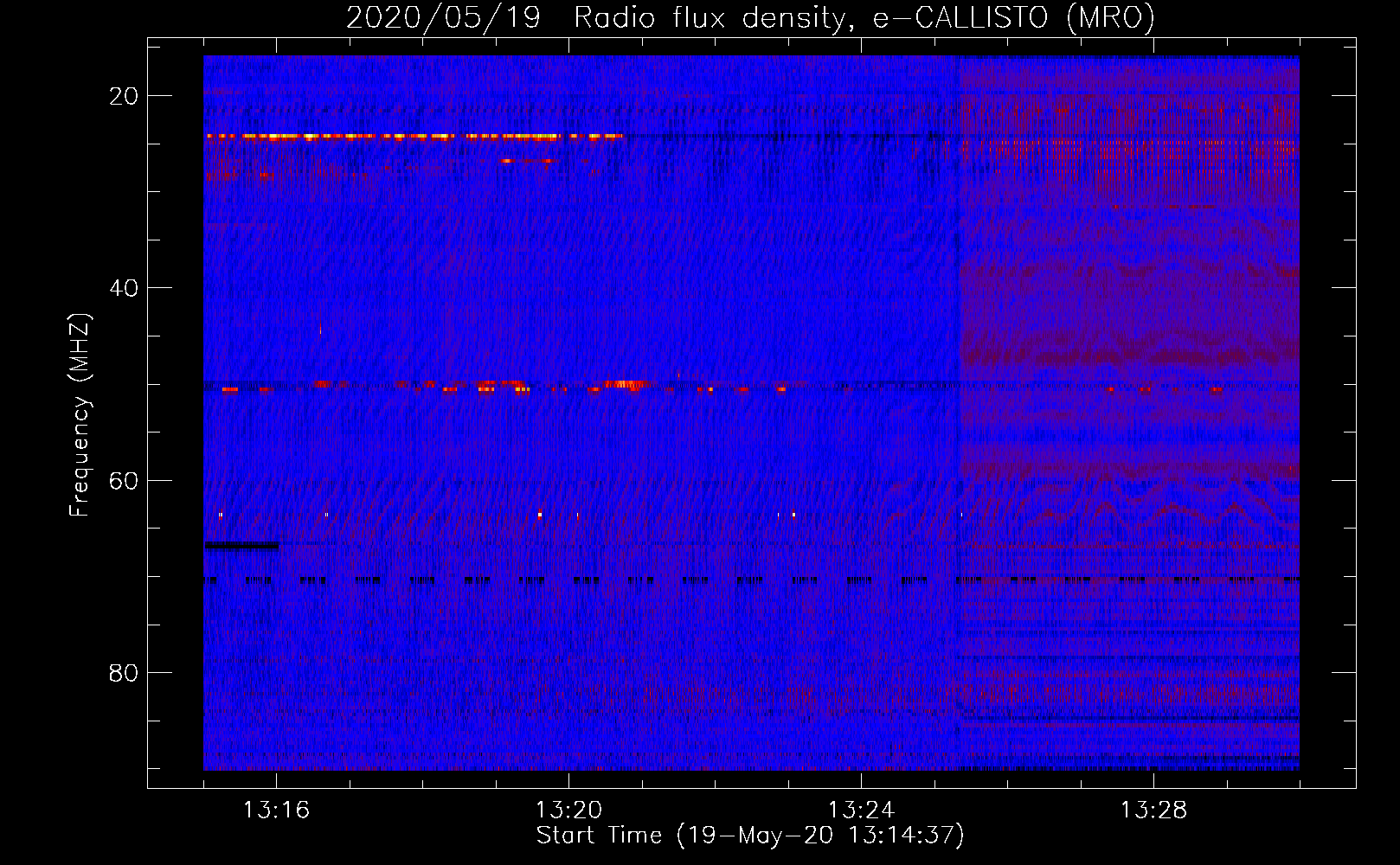Viewport: 1400px width, 865px height.
Task: Click the 'Start Time (19-May-20 13:14:37)' label
Action: [750, 836]
